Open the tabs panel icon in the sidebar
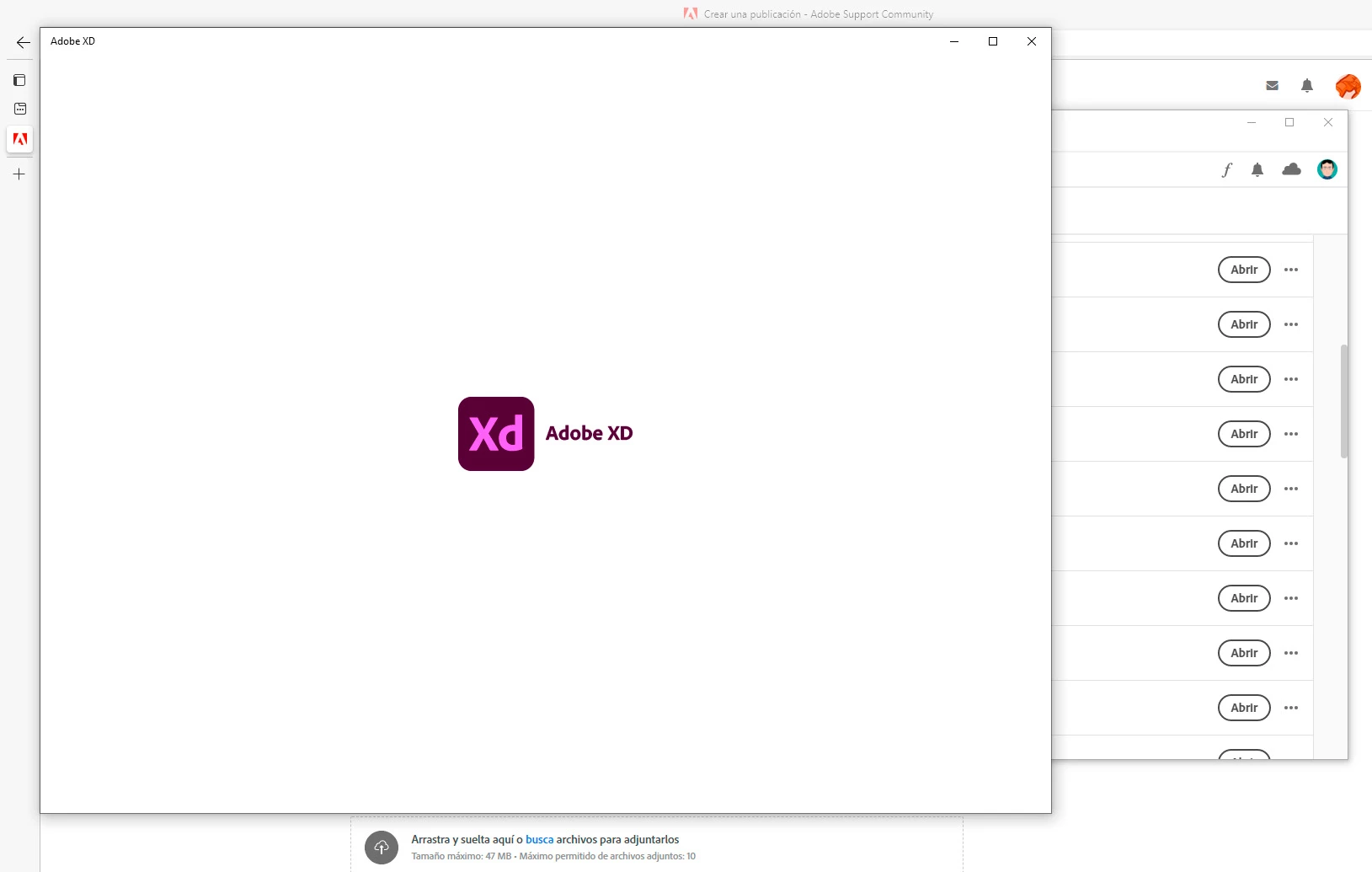1372x872 pixels. click(19, 80)
